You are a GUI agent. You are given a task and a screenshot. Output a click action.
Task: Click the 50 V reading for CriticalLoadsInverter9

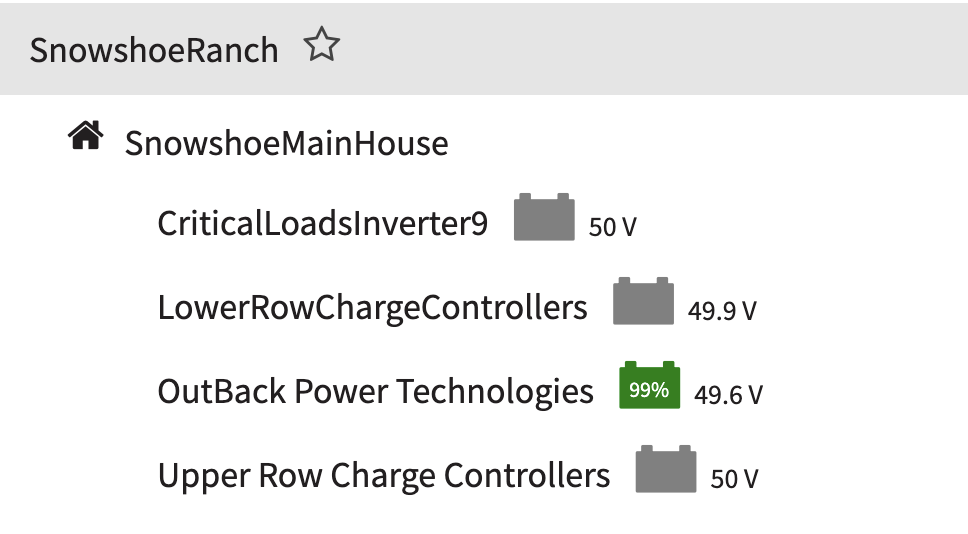613,228
